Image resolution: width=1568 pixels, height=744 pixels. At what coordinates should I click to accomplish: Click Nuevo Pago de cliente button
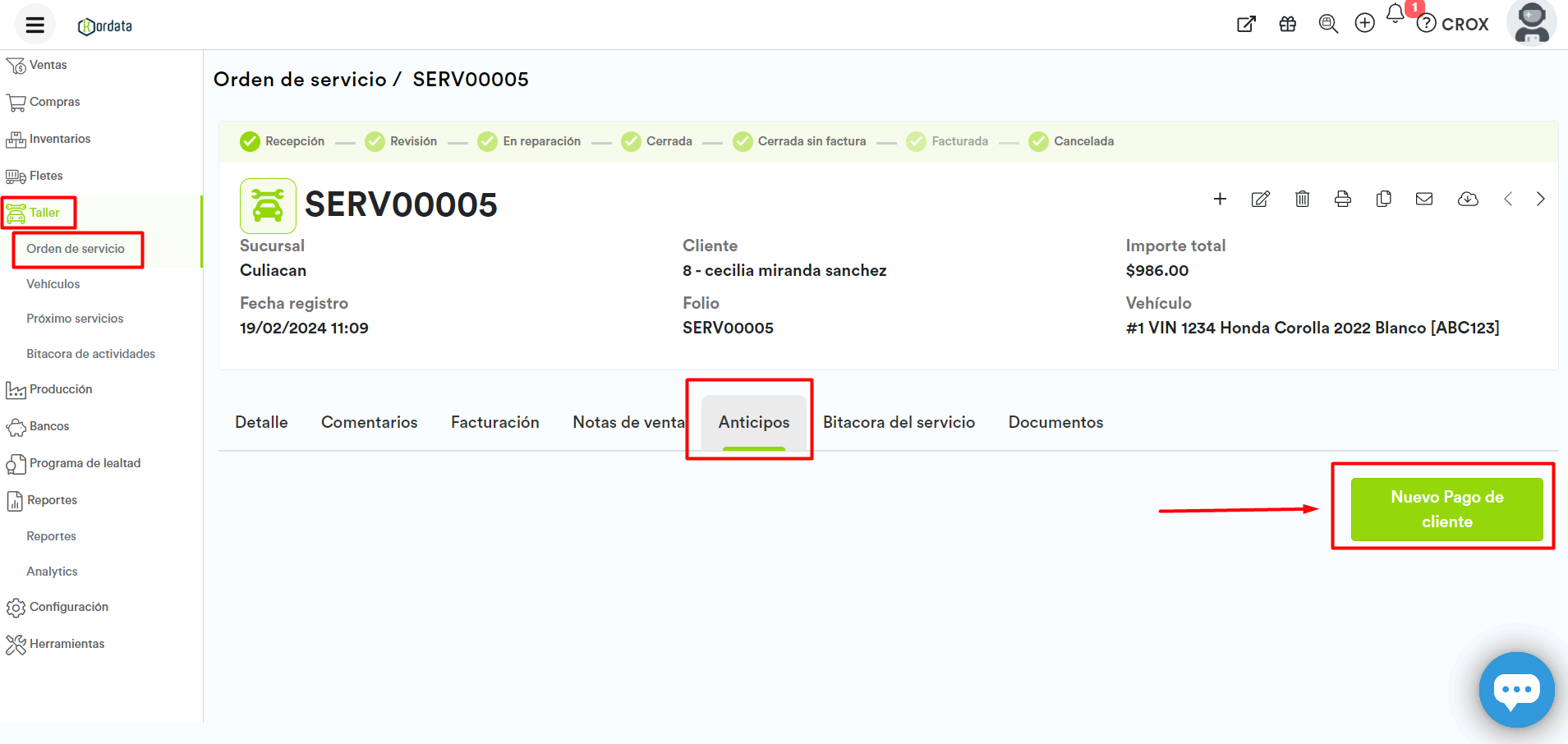pyautogui.click(x=1446, y=509)
